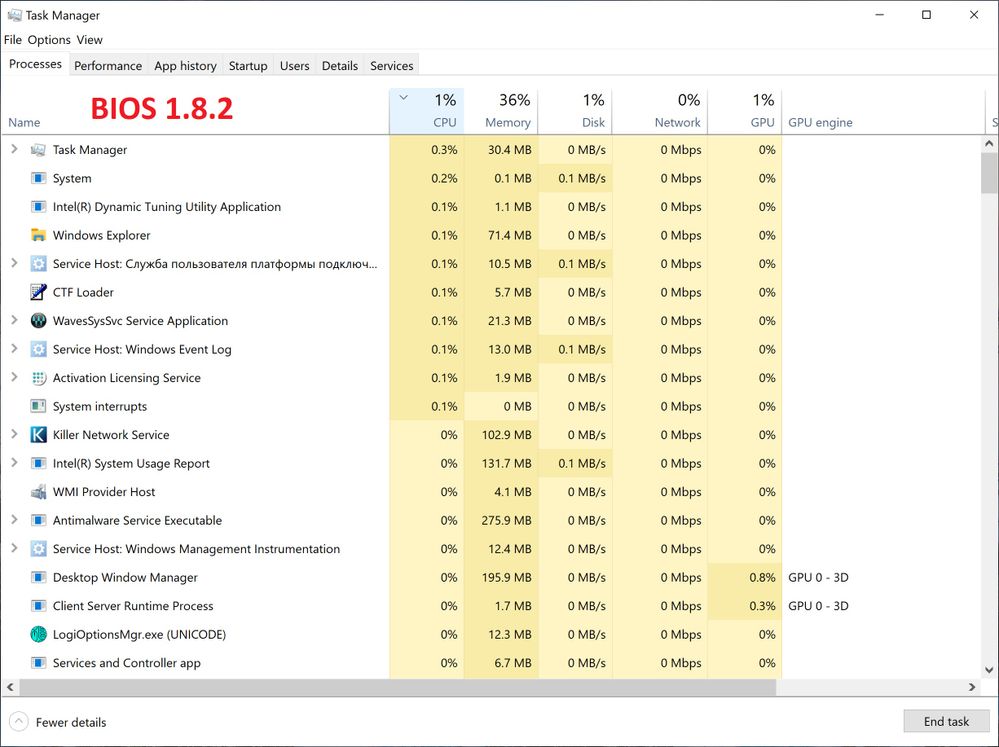Click the horizontal scrollbar left arrow
999x747 pixels.
tap(10, 687)
